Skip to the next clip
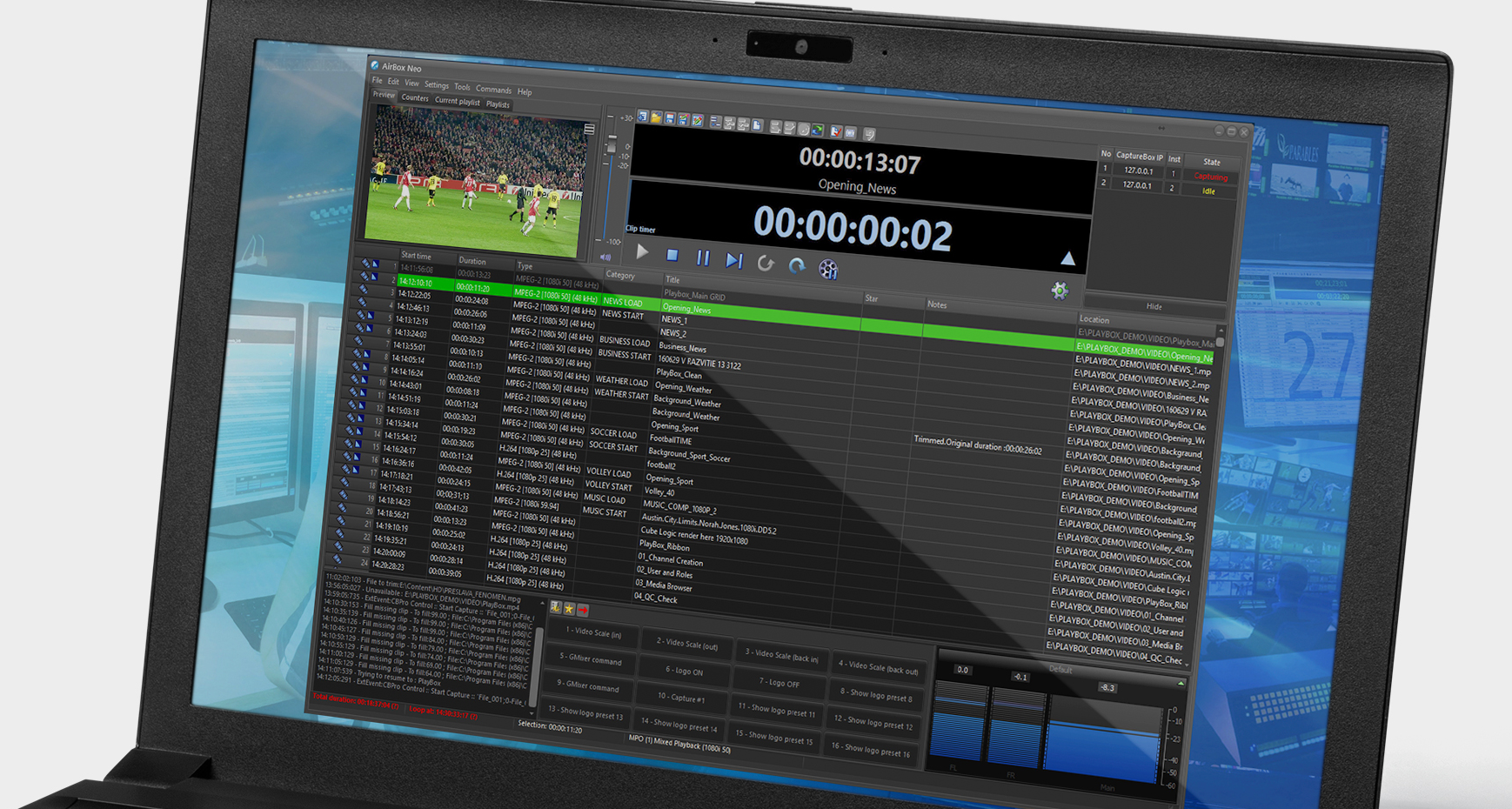Image resolution: width=1512 pixels, height=809 pixels. point(734,261)
